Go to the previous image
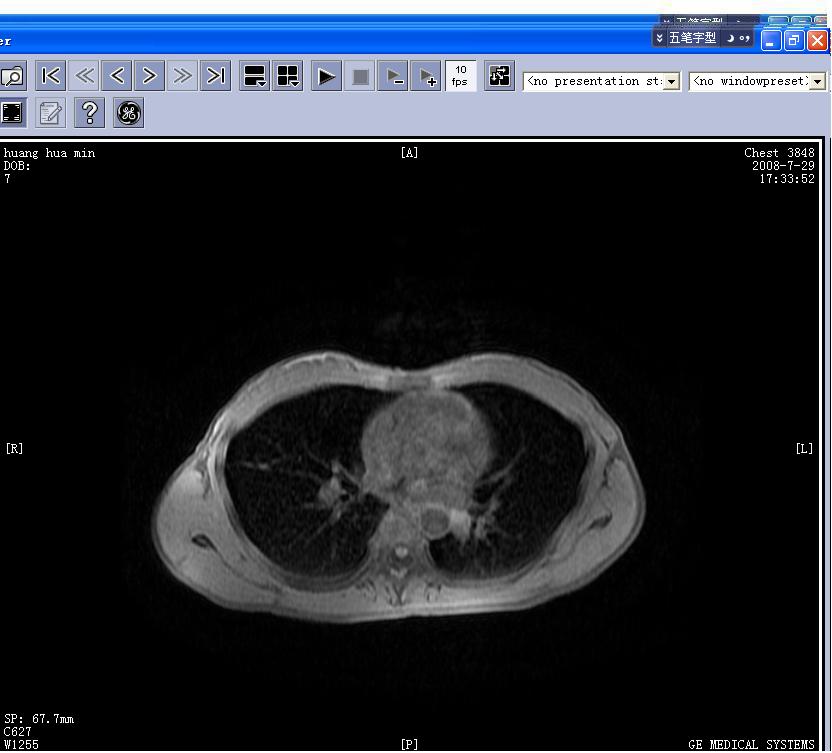Screen dimensions: 832x753 tap(118, 76)
